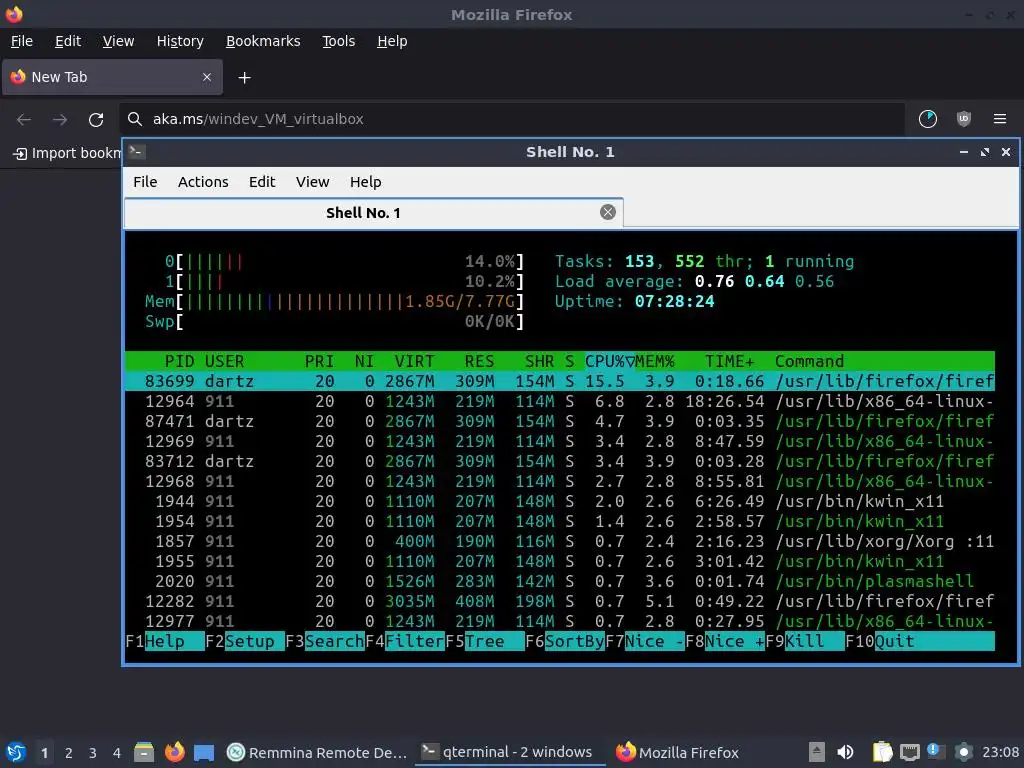Viewport: 1024px width, 768px height.
Task: Close the Shell No. 1 terminal tab
Action: pos(607,212)
